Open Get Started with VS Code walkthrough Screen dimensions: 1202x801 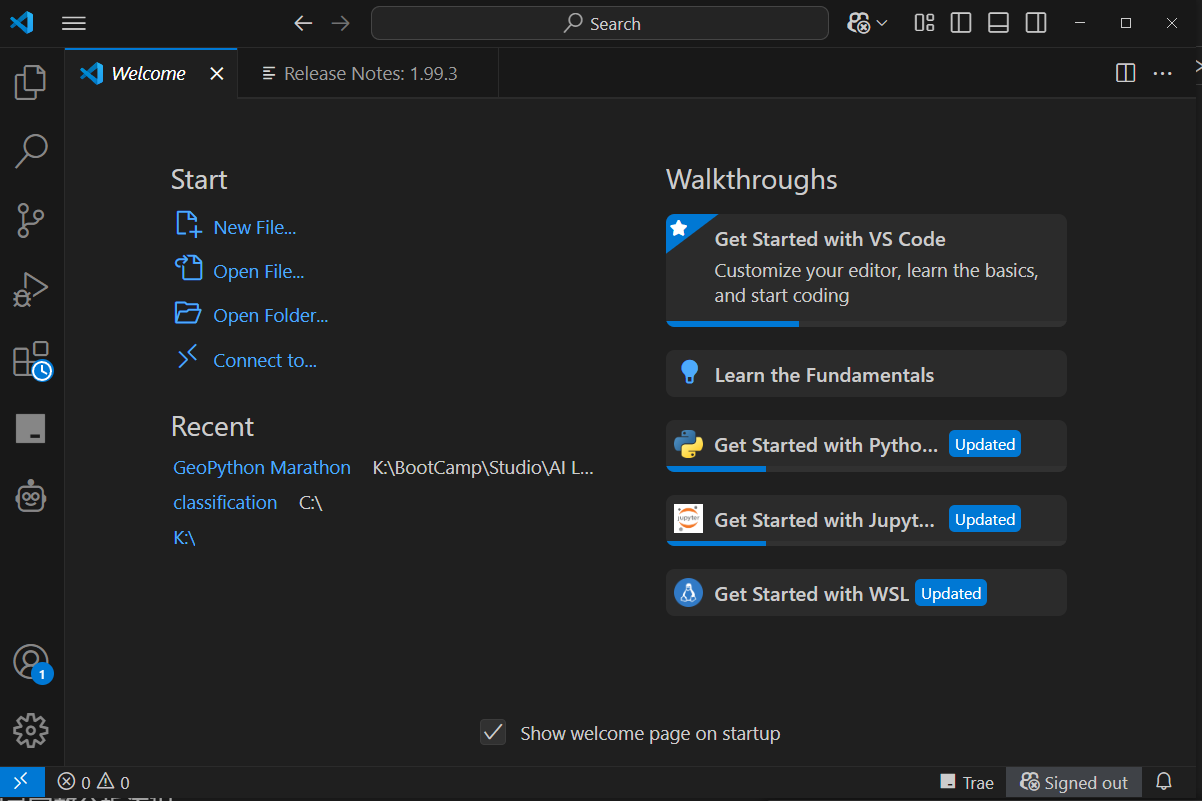pos(866,270)
